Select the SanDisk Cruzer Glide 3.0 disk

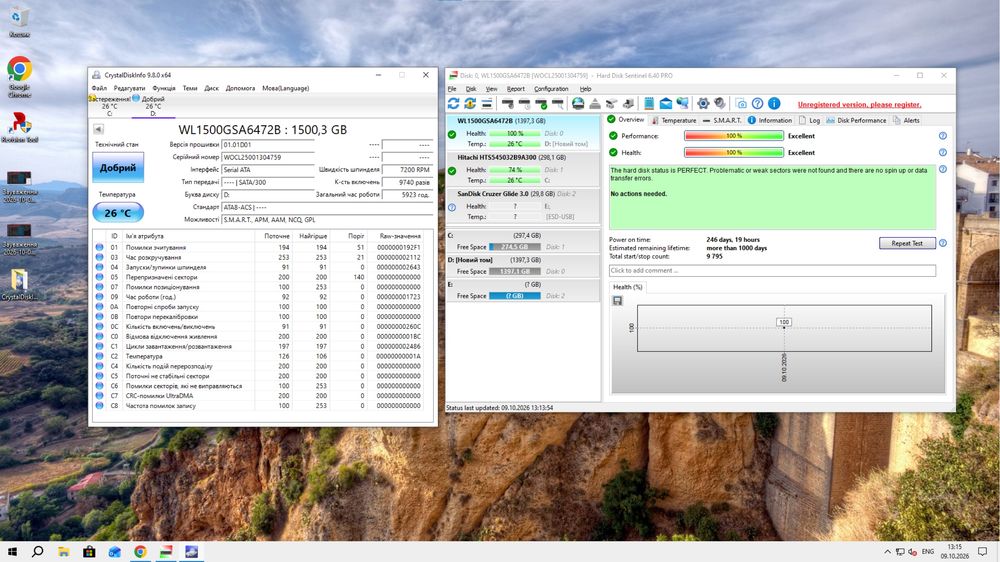(523, 205)
